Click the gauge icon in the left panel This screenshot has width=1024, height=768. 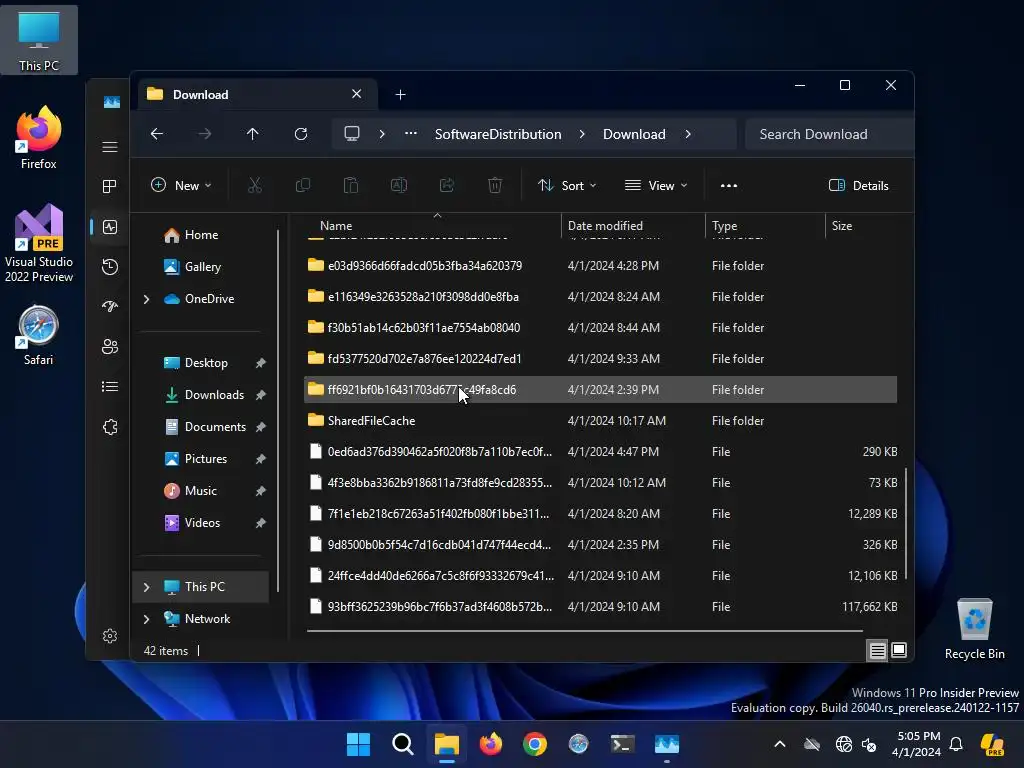click(110, 306)
